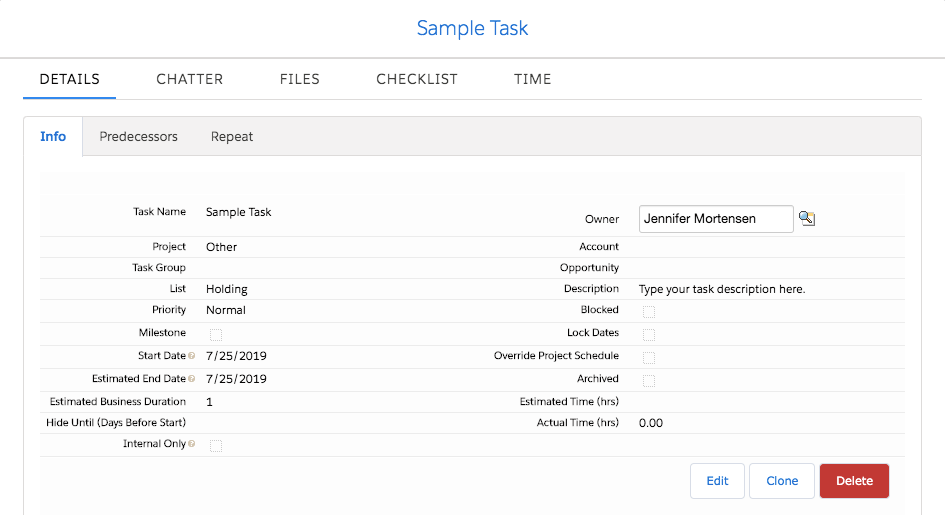Viewport: 945px width, 515px height.
Task: Open the FILES tab
Action: pyautogui.click(x=300, y=79)
